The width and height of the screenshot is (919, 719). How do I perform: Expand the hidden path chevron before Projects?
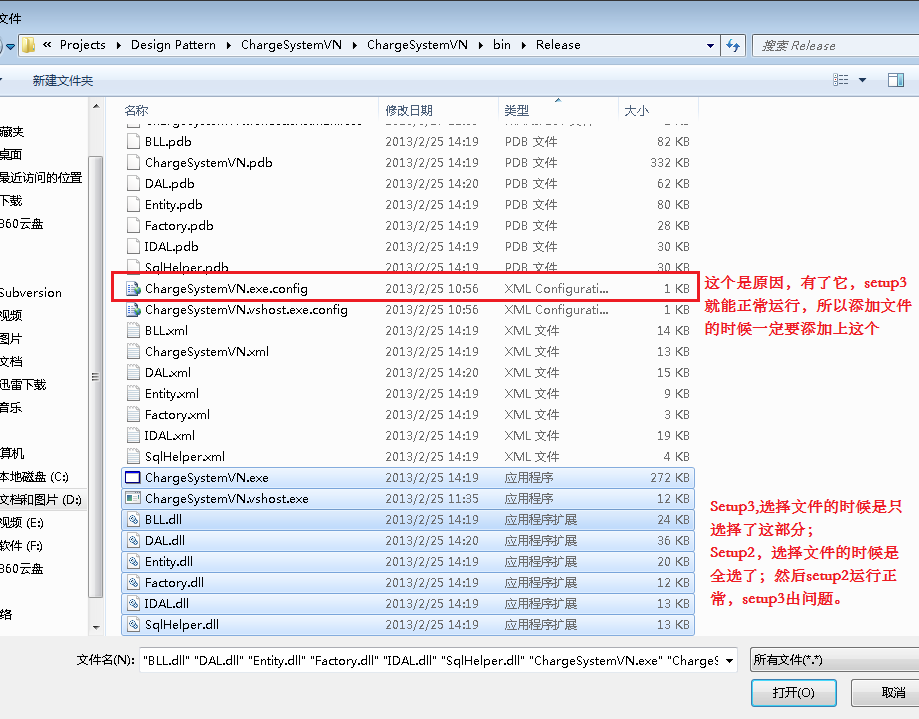[x=47, y=45]
